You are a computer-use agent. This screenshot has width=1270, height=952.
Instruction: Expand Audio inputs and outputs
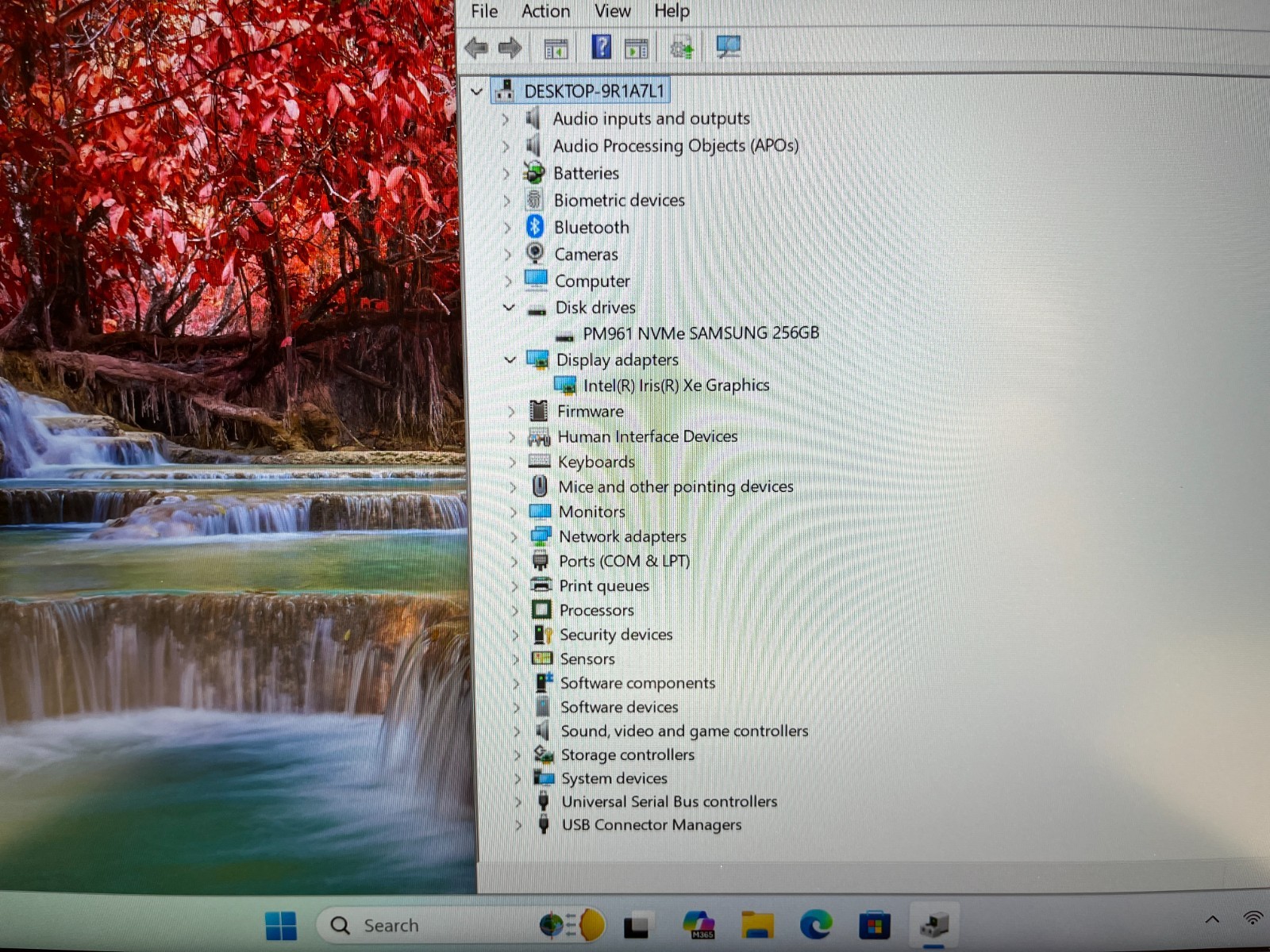pos(506,119)
